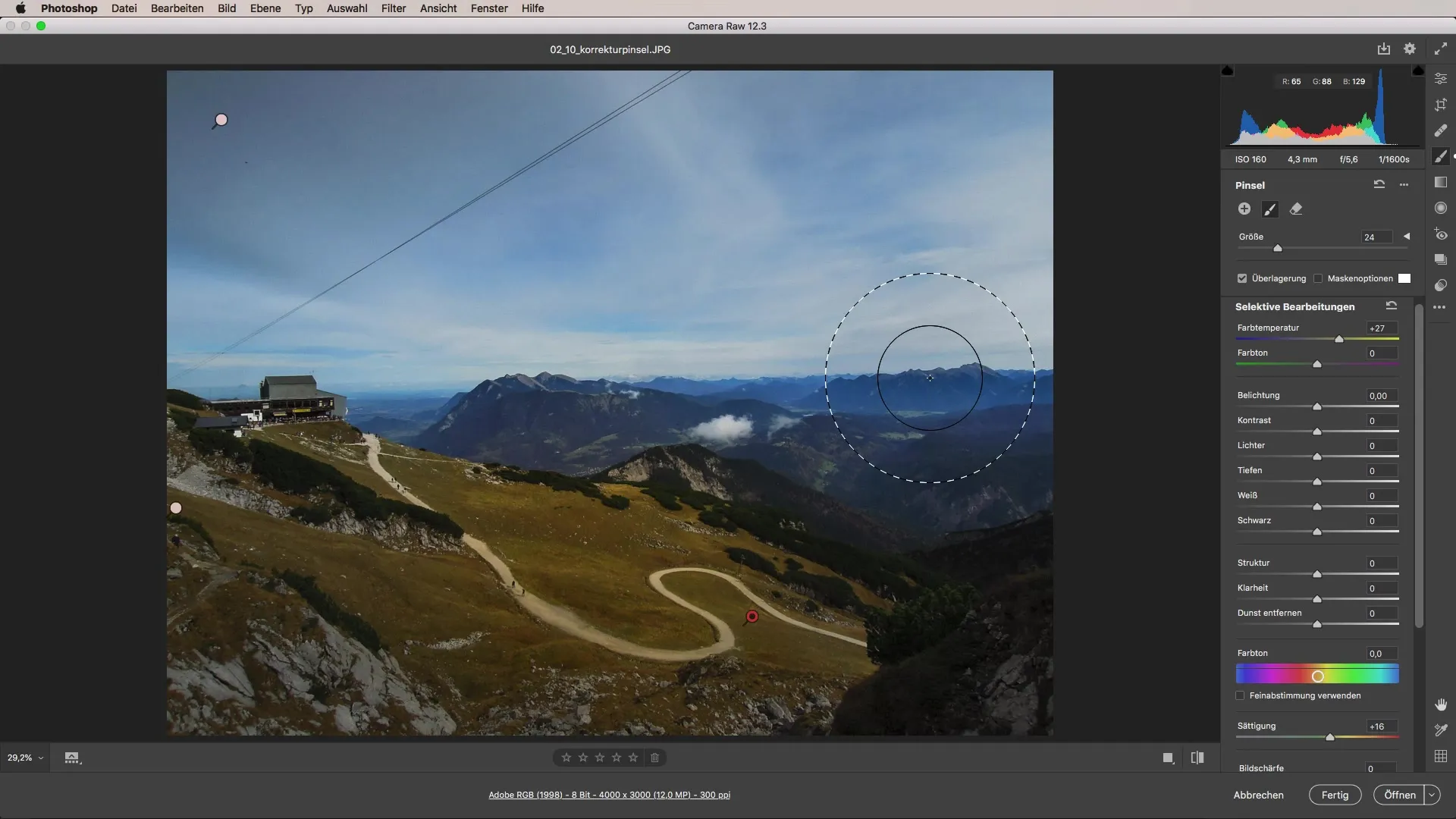Click the Sättigung slider handle

pyautogui.click(x=1329, y=737)
